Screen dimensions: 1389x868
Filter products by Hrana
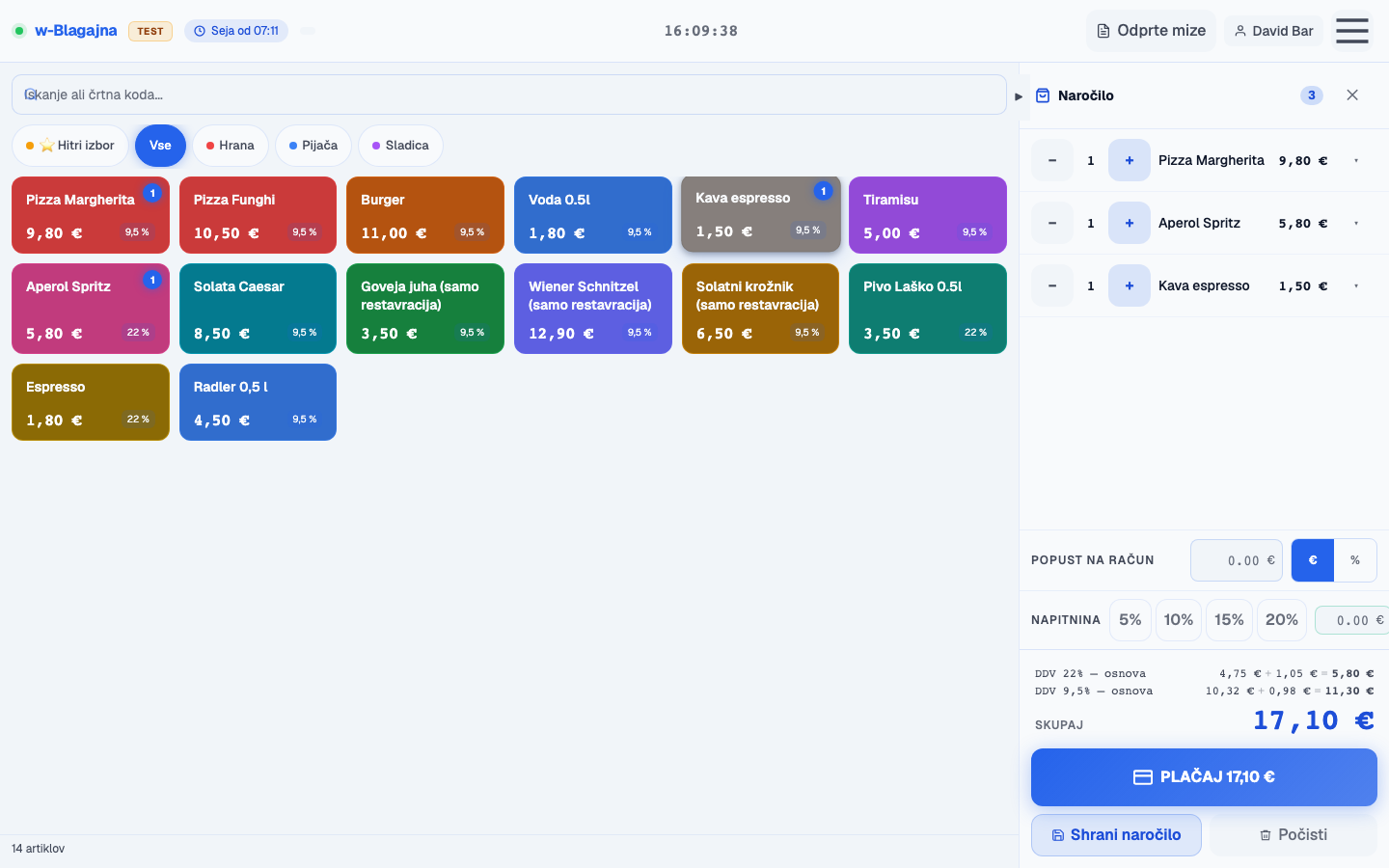[x=231, y=146]
